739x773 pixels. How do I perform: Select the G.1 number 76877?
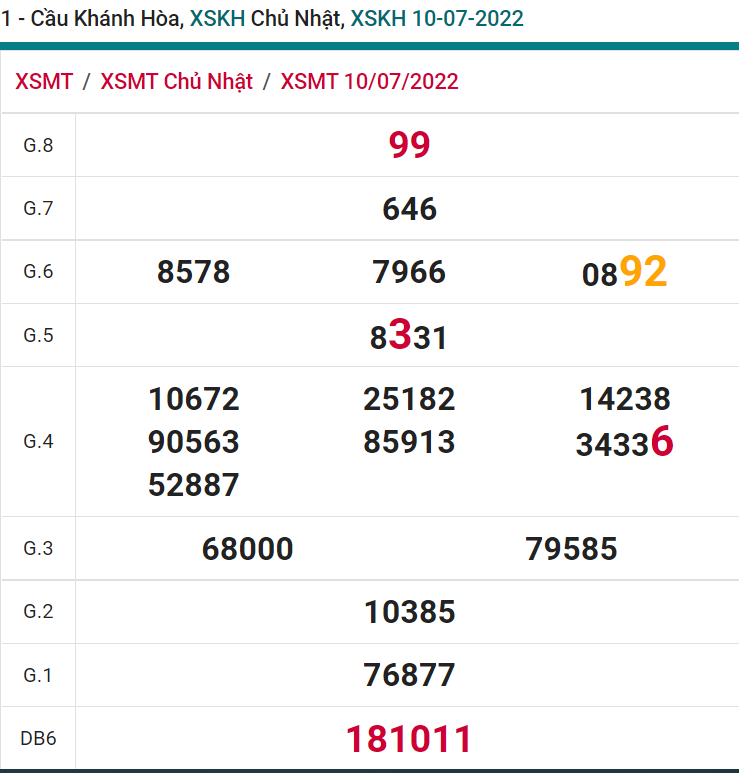pyautogui.click(x=409, y=675)
